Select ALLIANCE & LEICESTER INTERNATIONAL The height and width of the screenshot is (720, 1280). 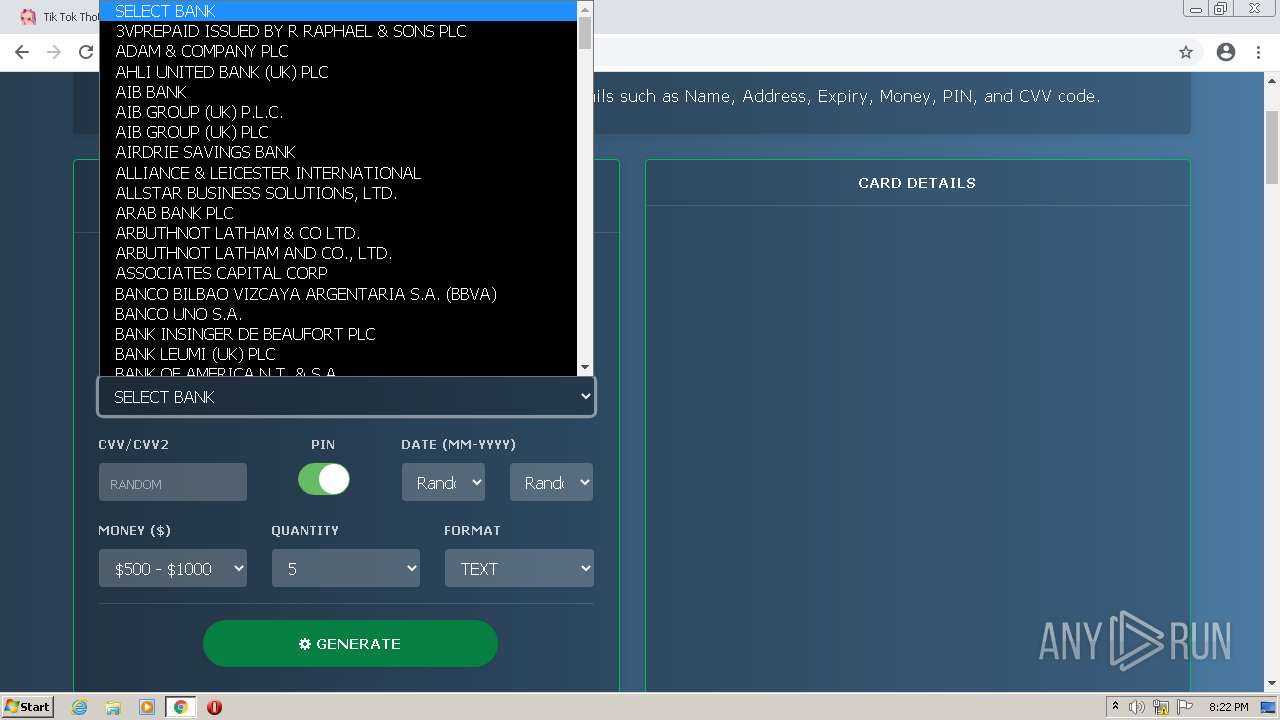pos(338,173)
